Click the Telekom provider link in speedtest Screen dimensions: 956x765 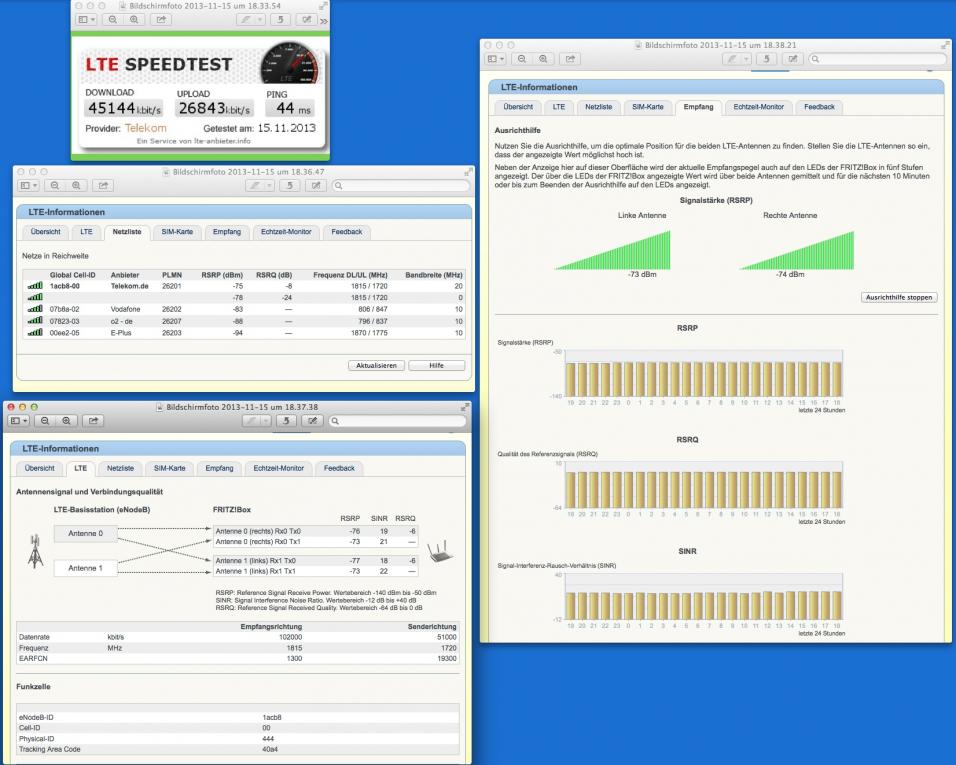point(145,128)
